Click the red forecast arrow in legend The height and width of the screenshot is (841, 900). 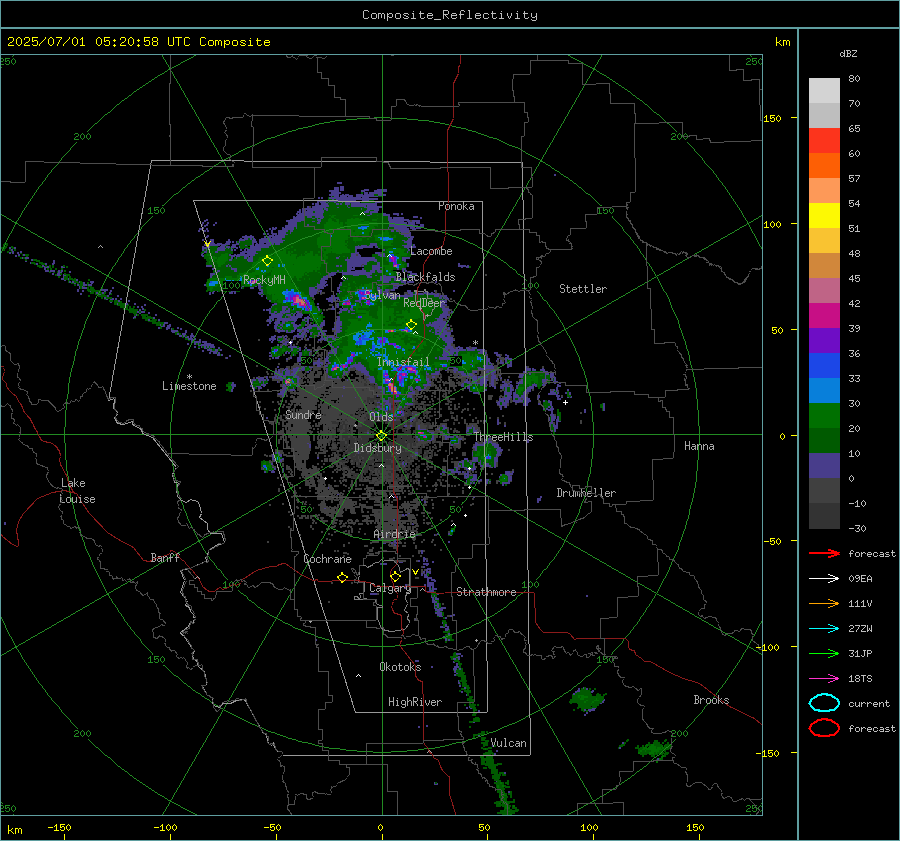824,553
